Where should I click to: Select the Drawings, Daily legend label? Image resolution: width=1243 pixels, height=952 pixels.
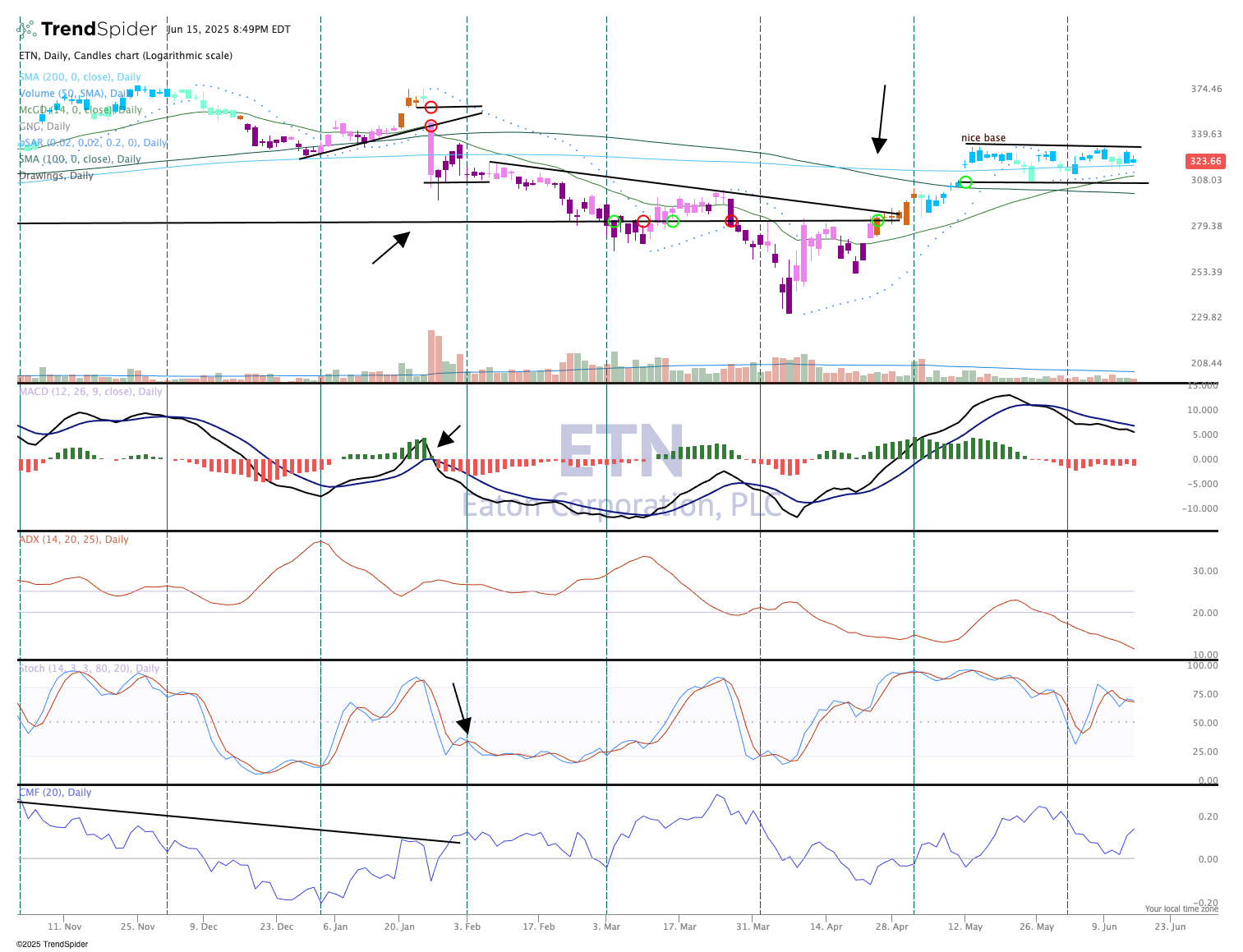tap(56, 176)
